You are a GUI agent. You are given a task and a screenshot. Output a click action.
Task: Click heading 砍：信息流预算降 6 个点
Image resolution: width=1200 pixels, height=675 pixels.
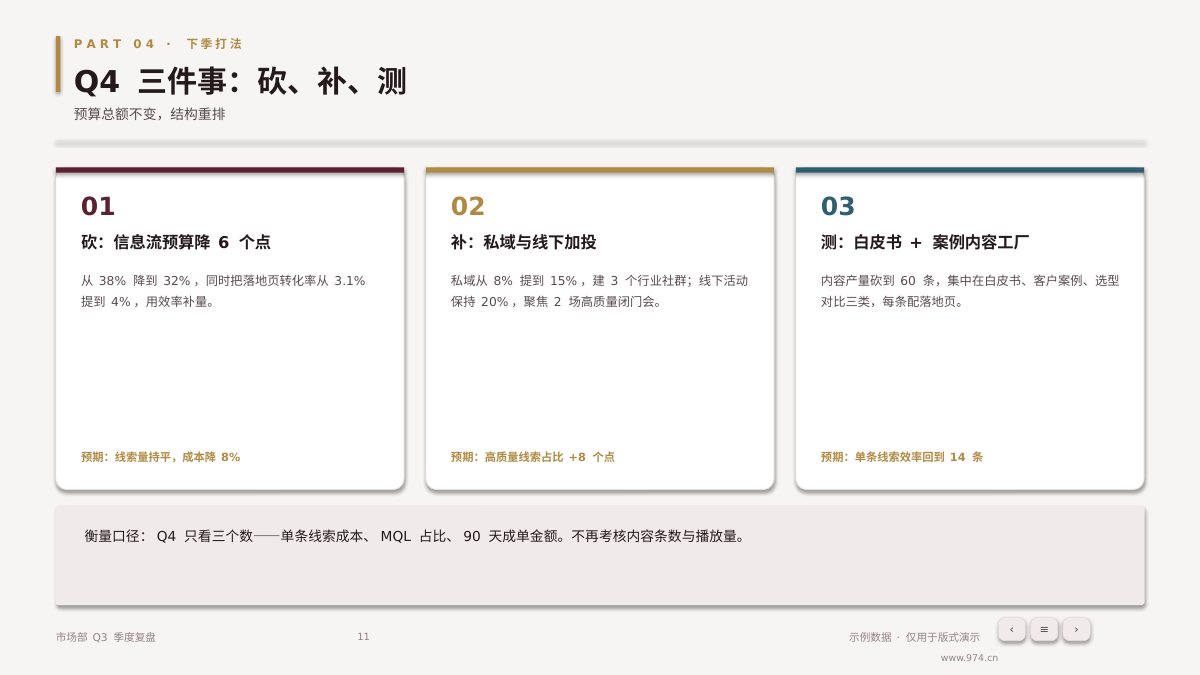(176, 242)
